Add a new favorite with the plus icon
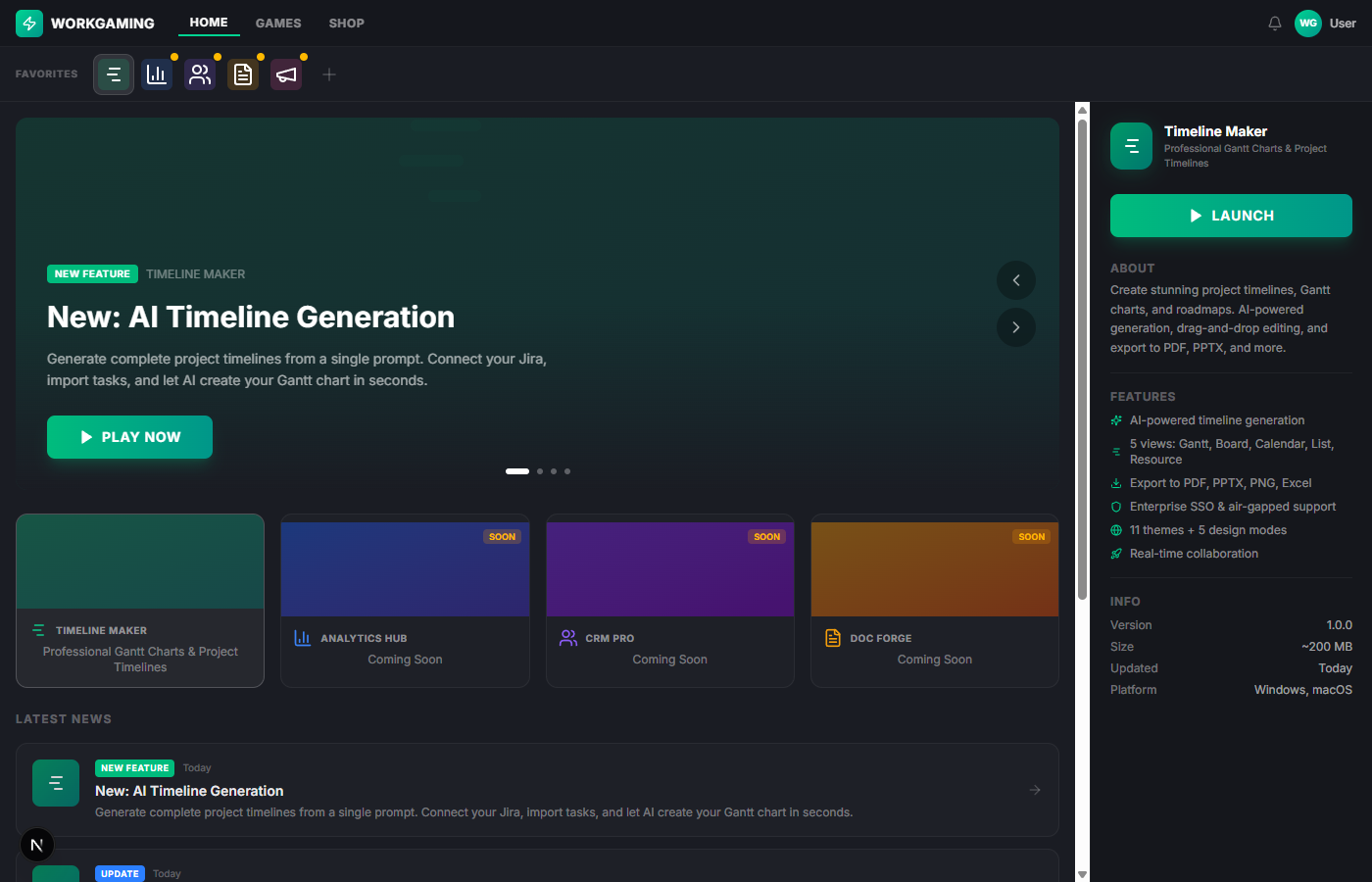The height and width of the screenshot is (882, 1372). point(329,73)
